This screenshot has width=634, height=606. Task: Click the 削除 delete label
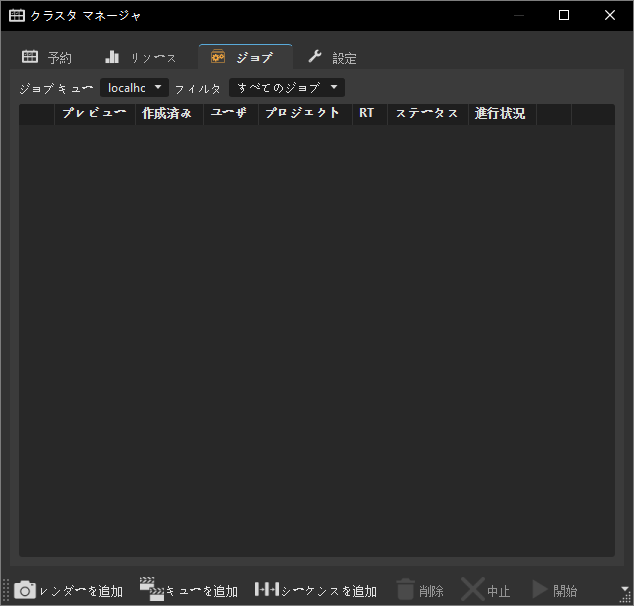pyautogui.click(x=431, y=591)
